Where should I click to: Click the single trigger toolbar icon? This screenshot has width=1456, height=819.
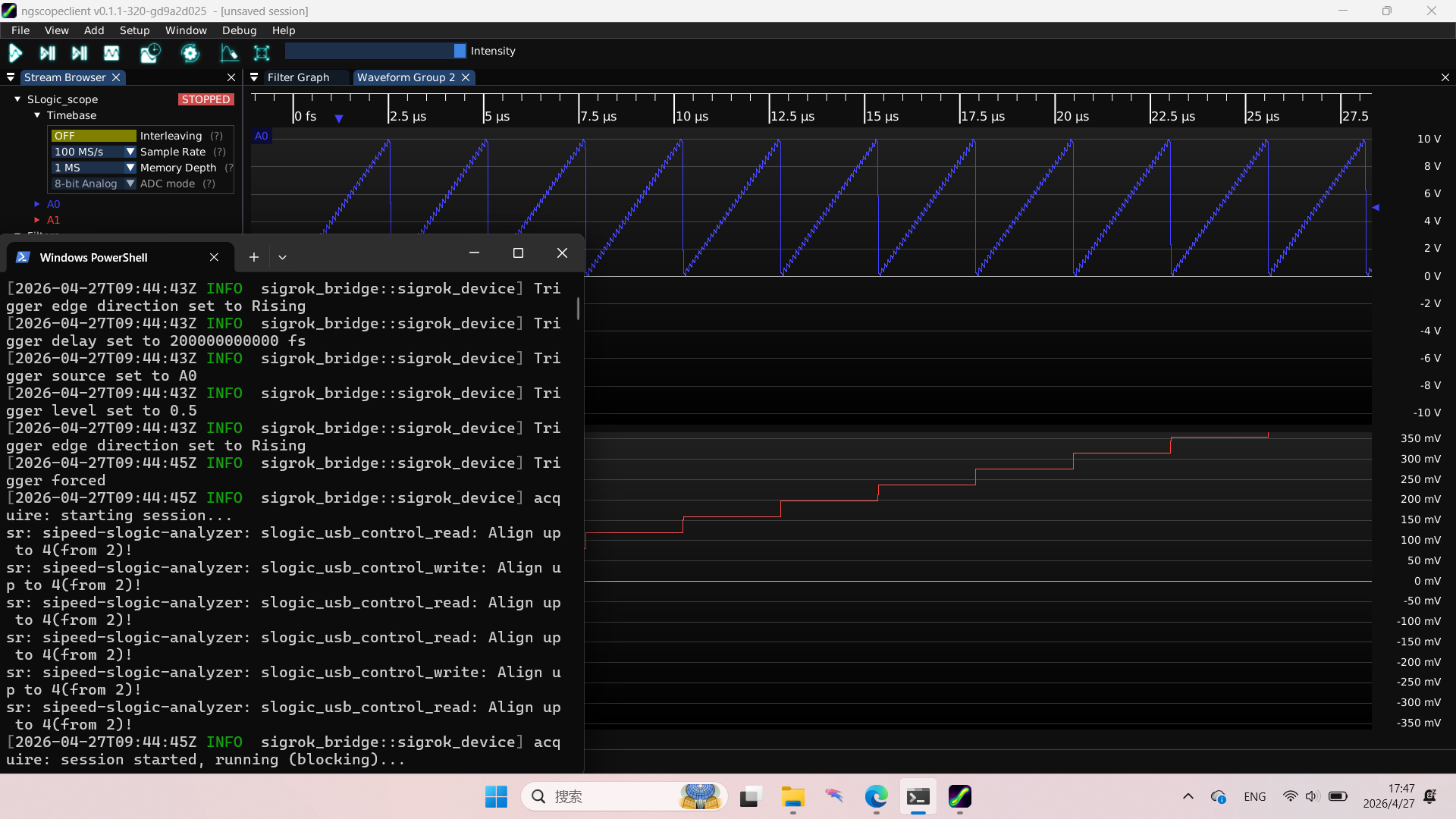pyautogui.click(x=47, y=52)
